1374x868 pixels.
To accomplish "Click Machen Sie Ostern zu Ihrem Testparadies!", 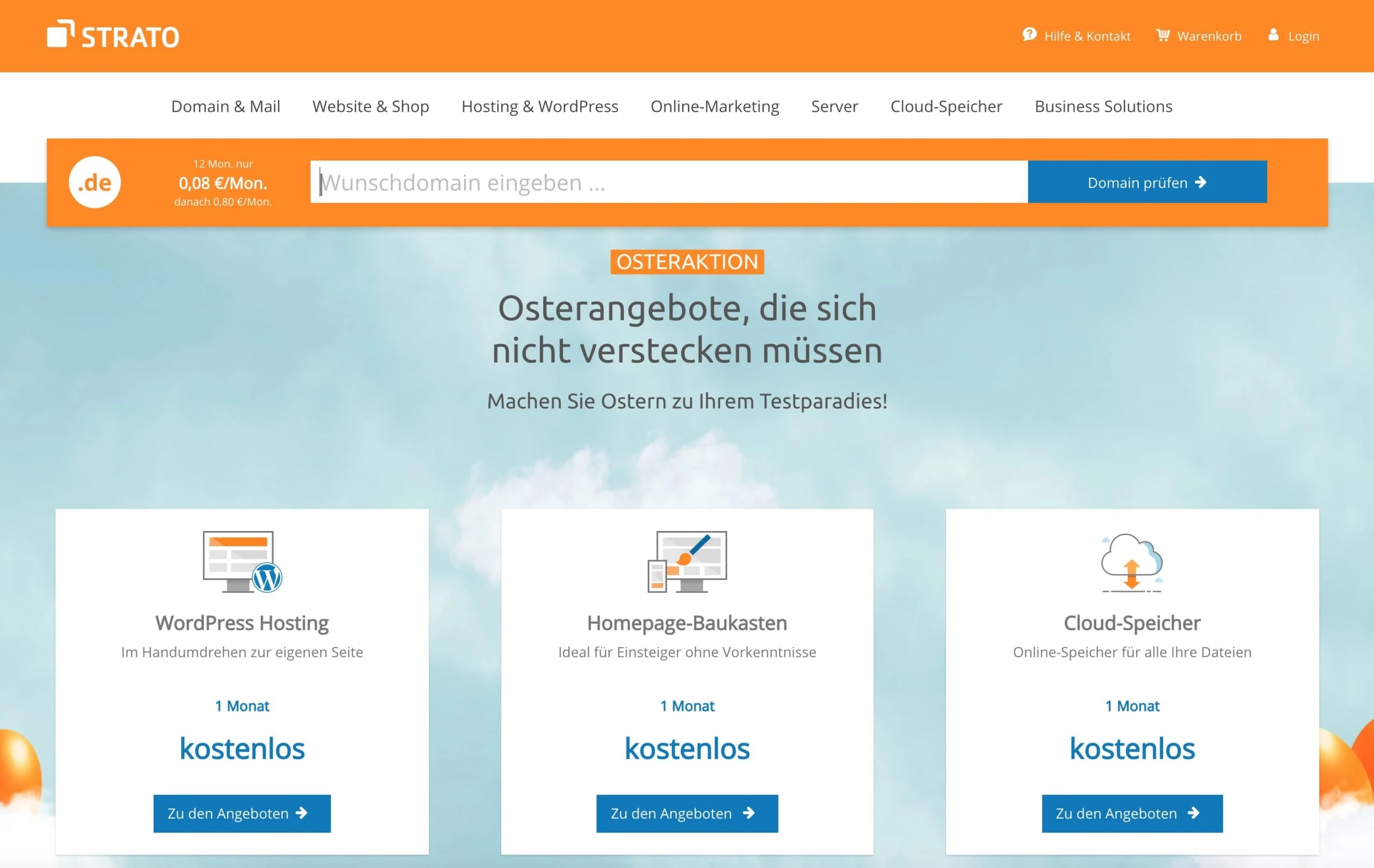I will (x=687, y=401).
